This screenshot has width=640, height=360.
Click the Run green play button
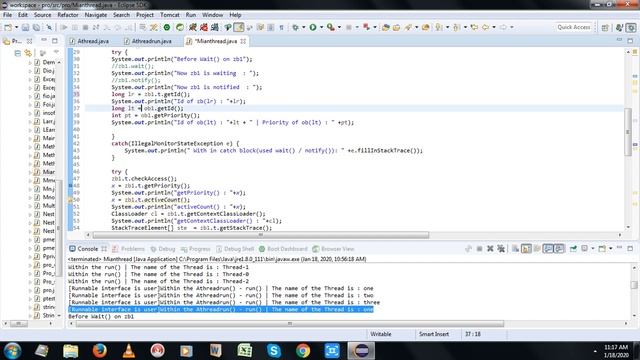click(313, 27)
